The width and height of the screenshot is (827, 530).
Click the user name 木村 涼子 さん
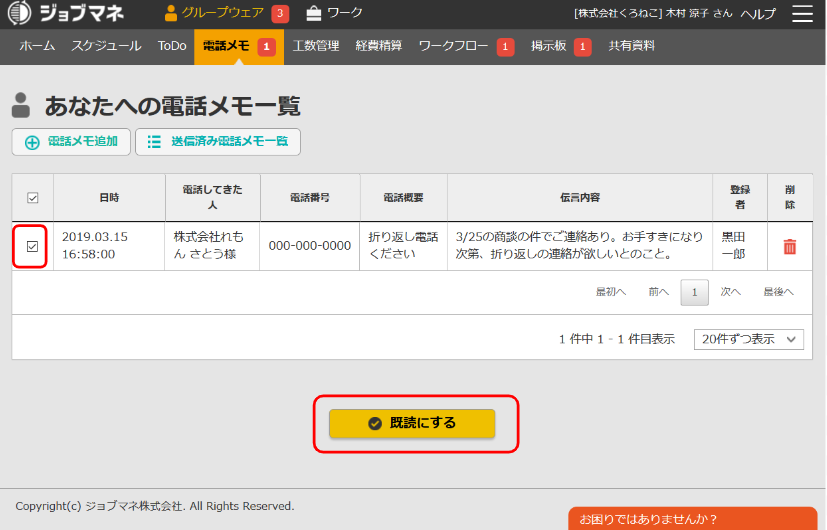point(699,14)
